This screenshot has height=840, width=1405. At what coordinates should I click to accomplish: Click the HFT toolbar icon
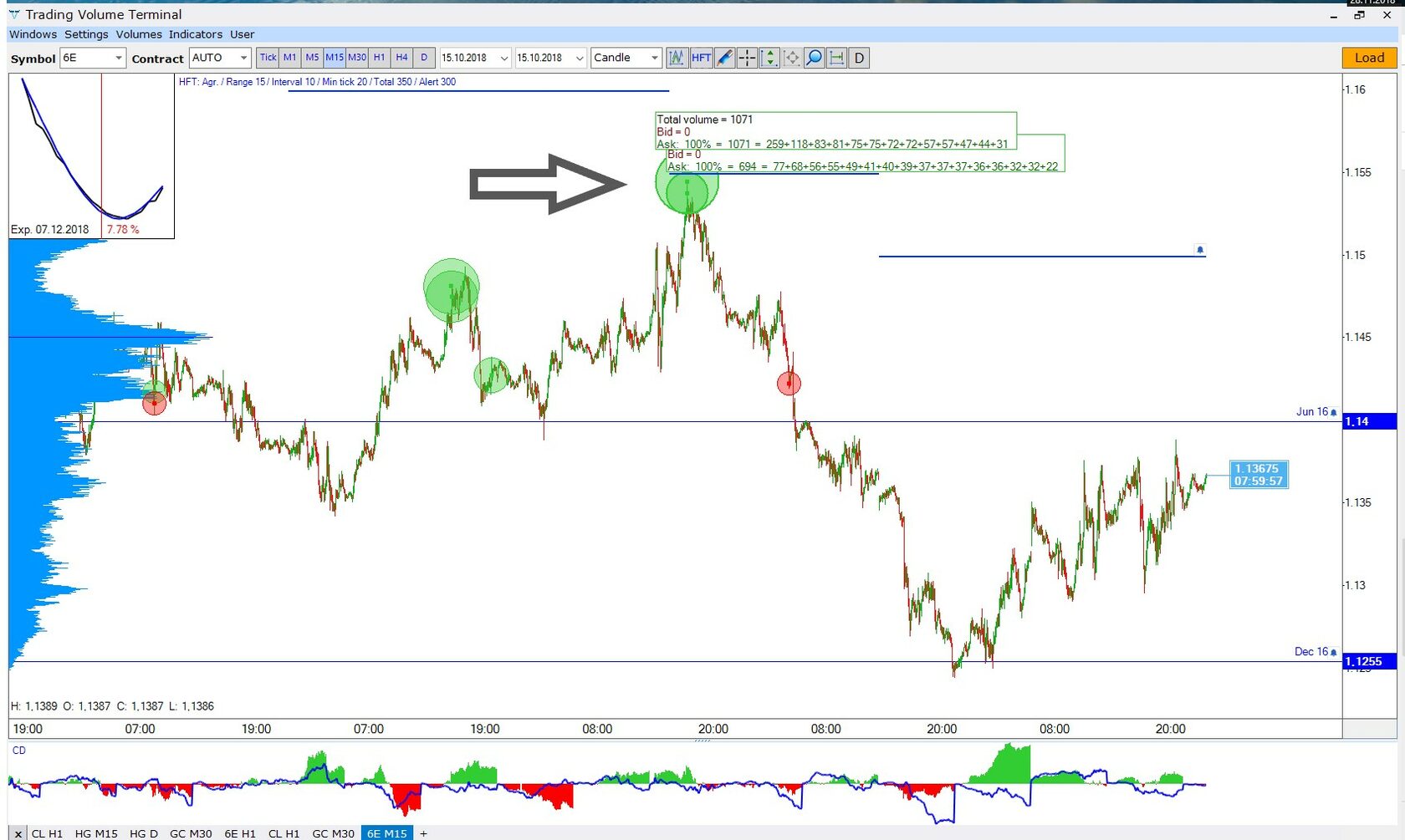pos(702,58)
